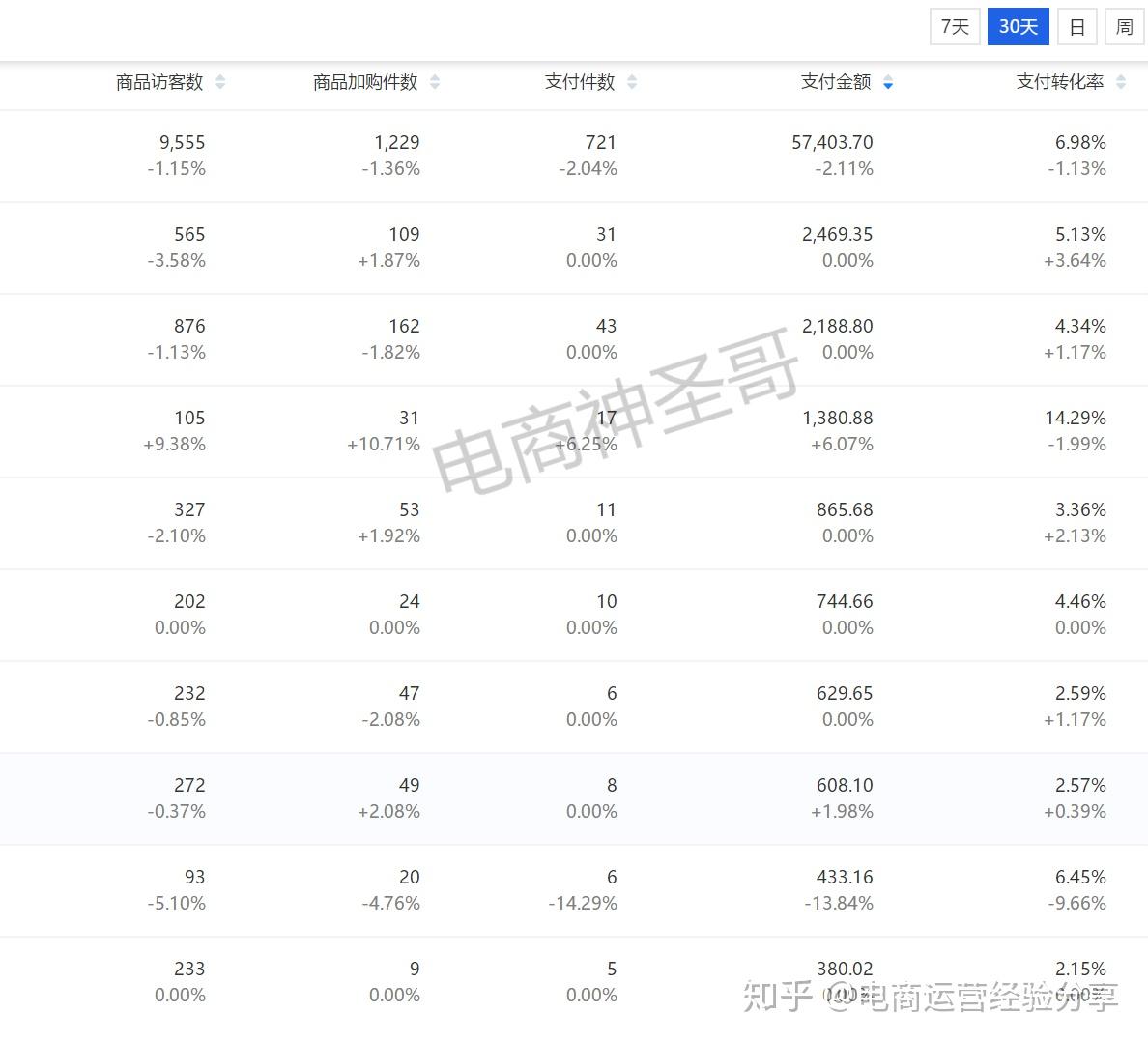1148x1042 pixels.
Task: Sort by 支付件数 using its sort arrows
Action: coord(632,82)
